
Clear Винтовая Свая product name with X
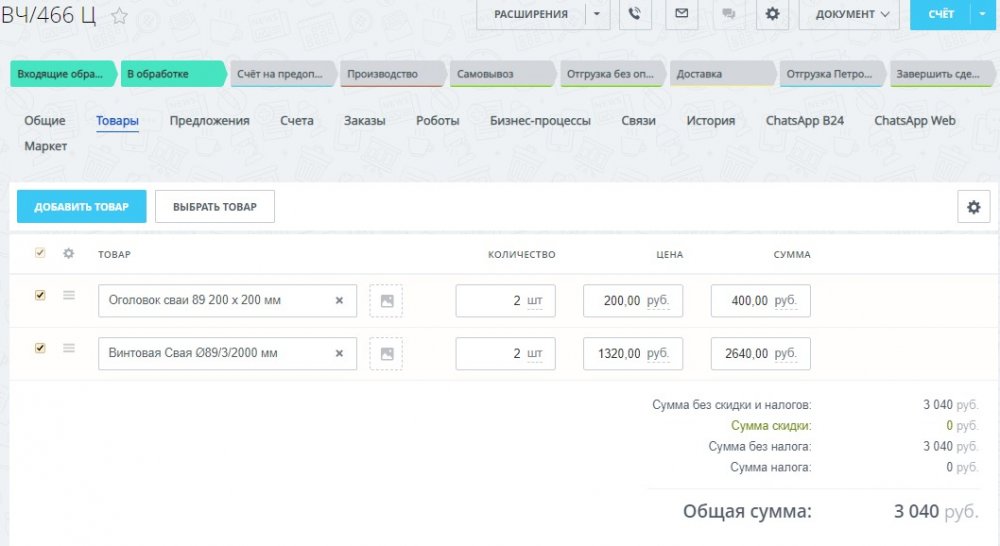(338, 353)
